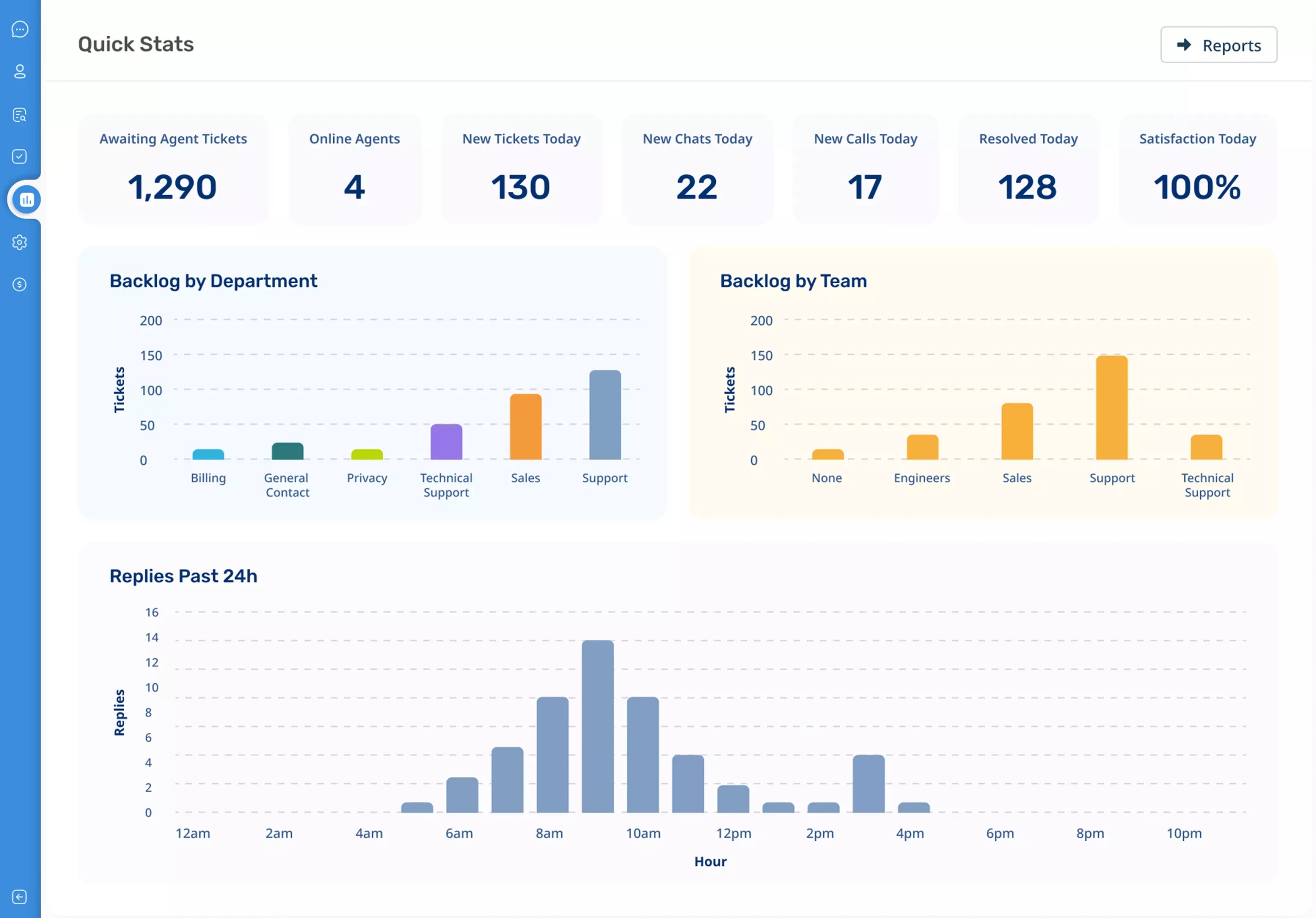Open the document search sidebar icon
The width and height of the screenshot is (1316, 918).
19,115
